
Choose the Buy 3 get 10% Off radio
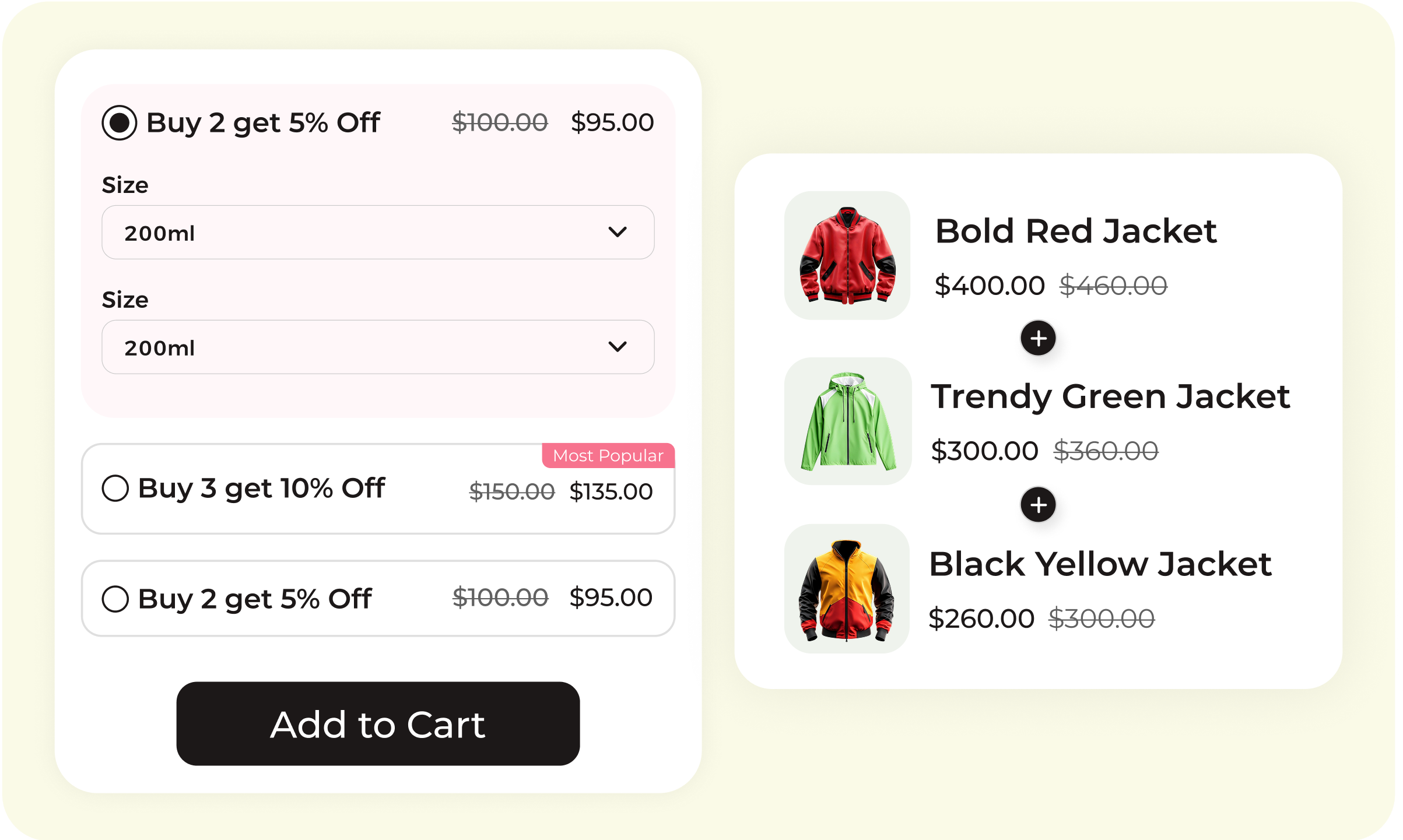point(115,488)
